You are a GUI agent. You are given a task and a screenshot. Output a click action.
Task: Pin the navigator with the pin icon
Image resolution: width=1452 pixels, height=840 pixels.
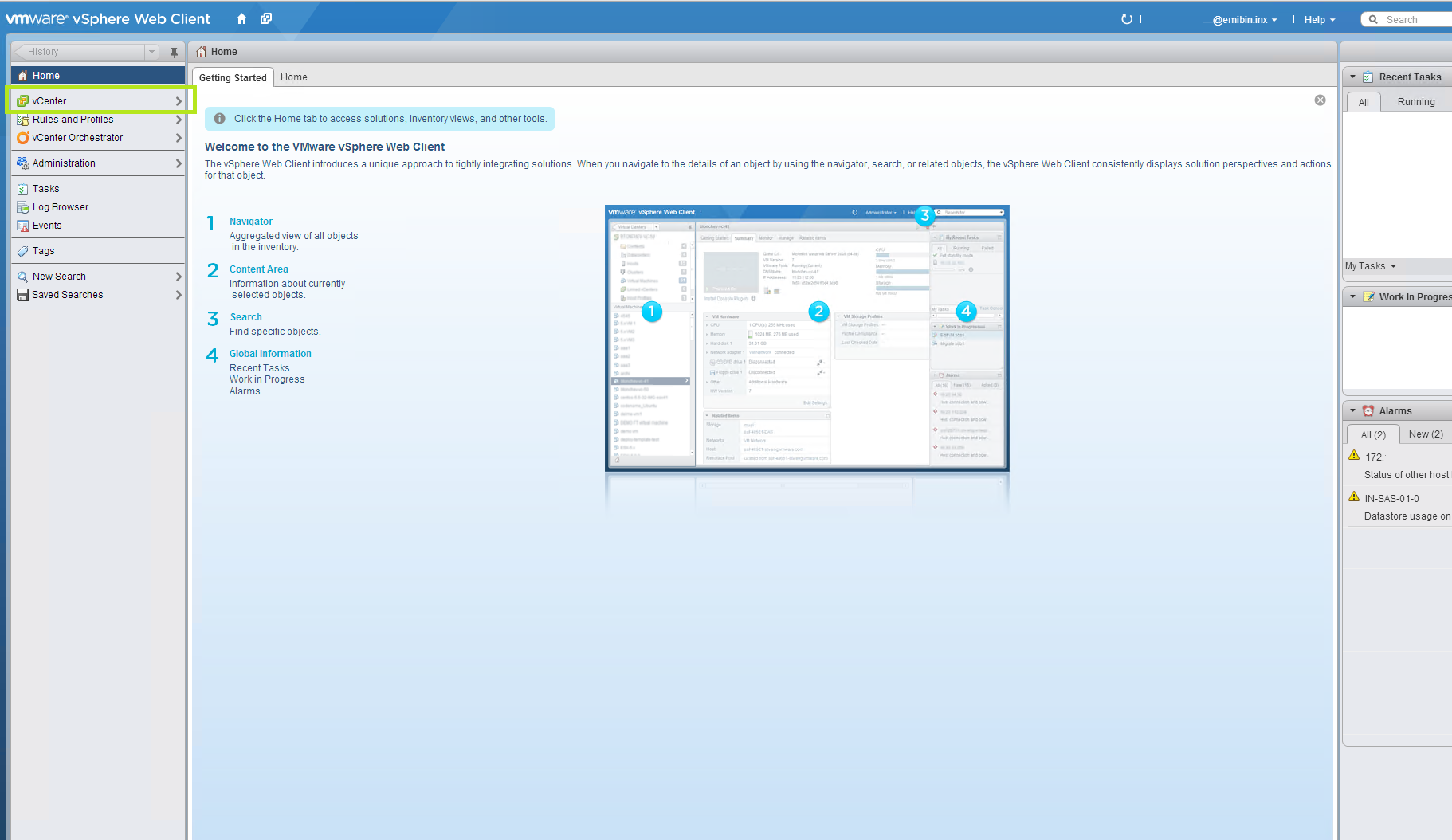[174, 52]
